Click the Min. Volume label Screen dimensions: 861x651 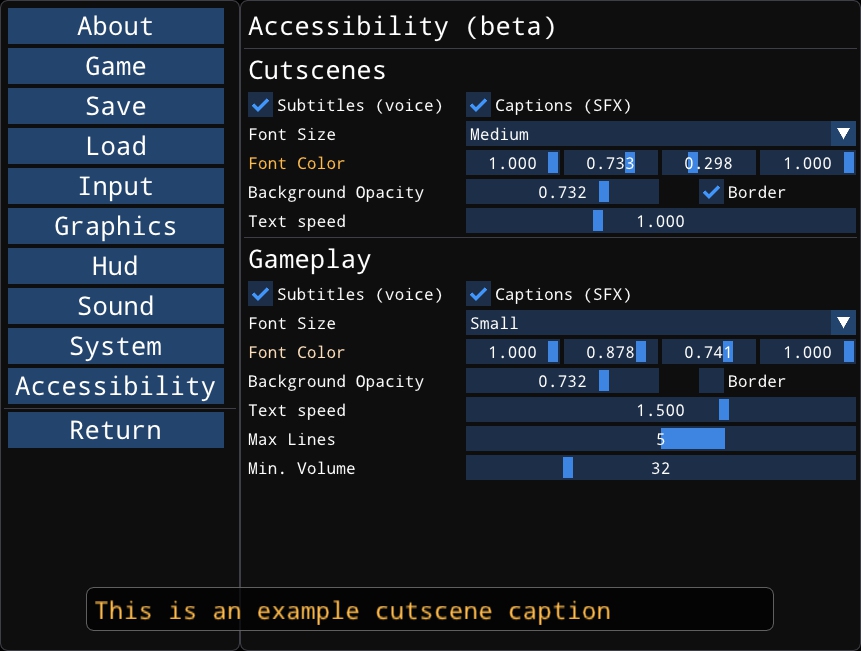click(x=301, y=468)
